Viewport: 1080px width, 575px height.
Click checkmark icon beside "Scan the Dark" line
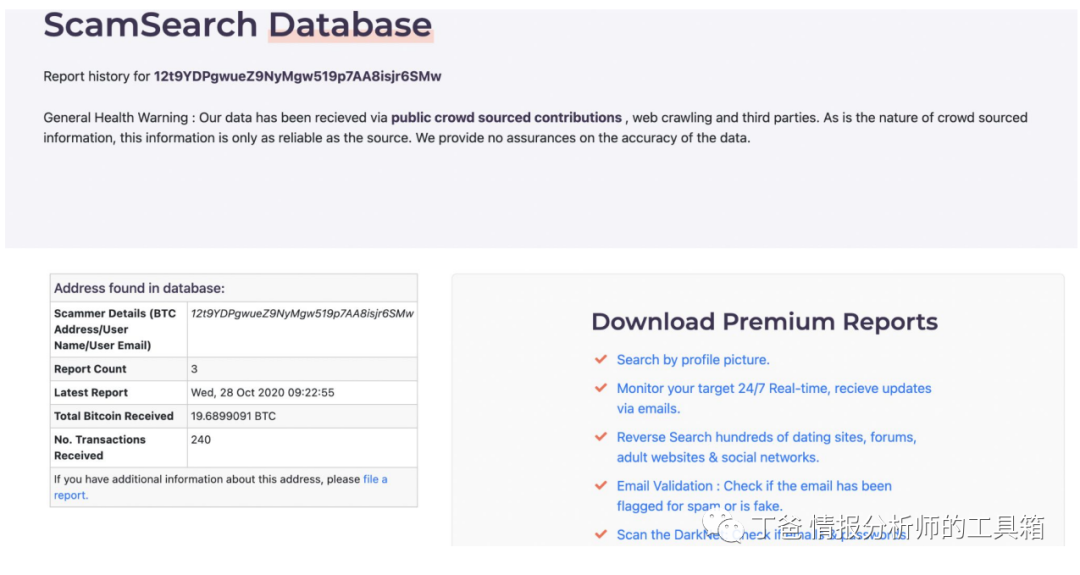tap(601, 534)
